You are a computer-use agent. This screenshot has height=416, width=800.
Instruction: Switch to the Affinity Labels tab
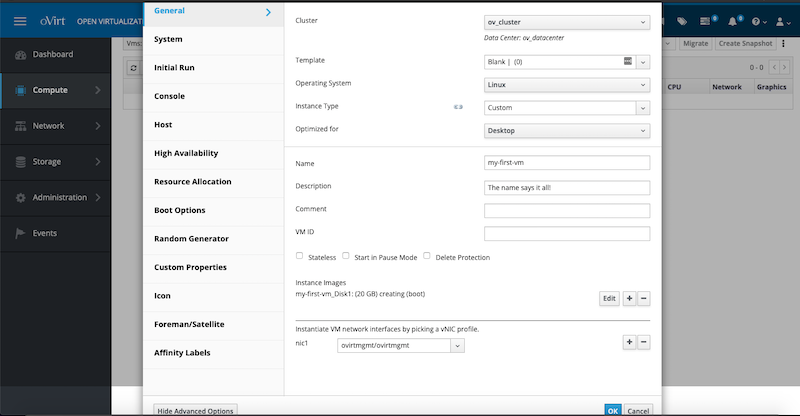pyautogui.click(x=213, y=354)
